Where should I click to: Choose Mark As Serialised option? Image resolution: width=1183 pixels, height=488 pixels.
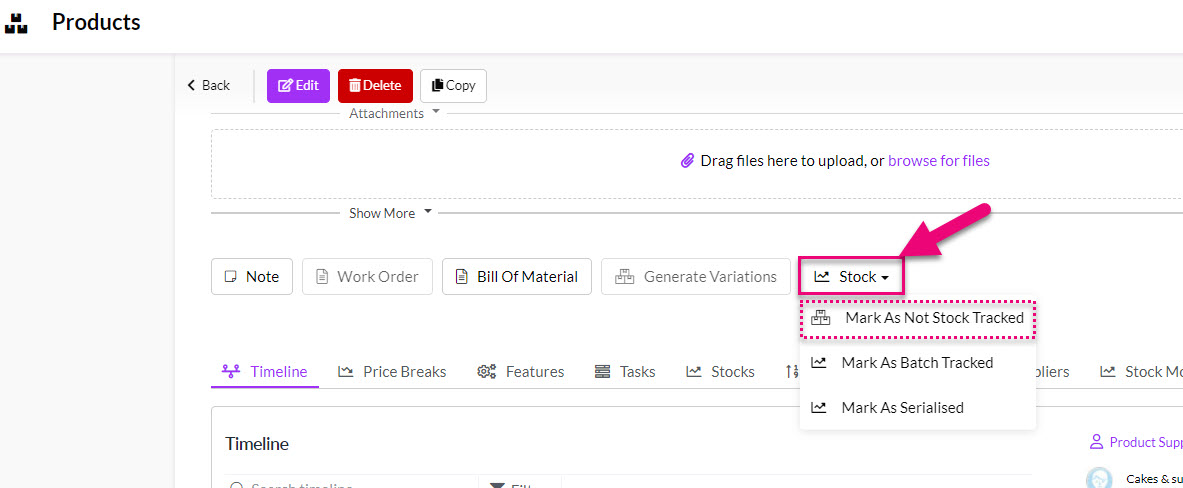902,408
